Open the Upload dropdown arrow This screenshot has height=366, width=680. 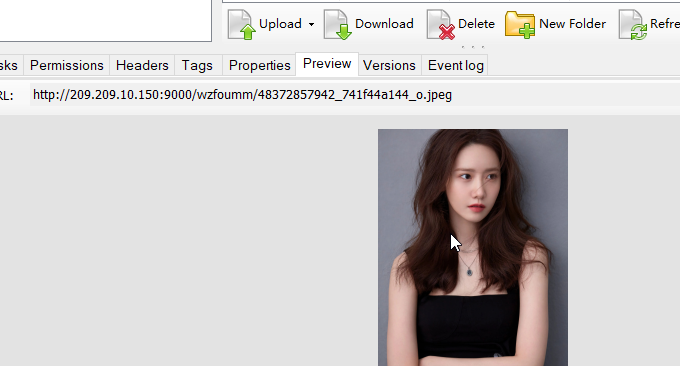click(x=311, y=24)
